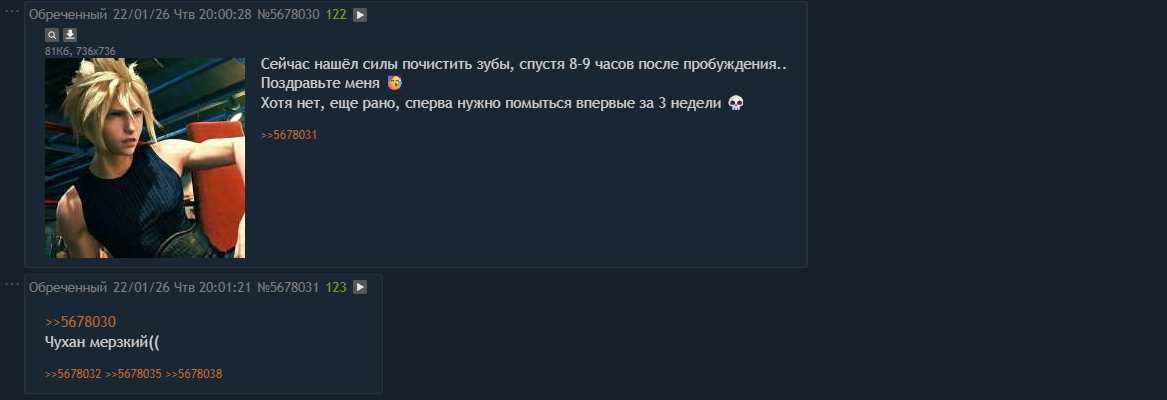The height and width of the screenshot is (400, 1167).
Task: Click post number №5678031 in header
Action: (x=288, y=287)
